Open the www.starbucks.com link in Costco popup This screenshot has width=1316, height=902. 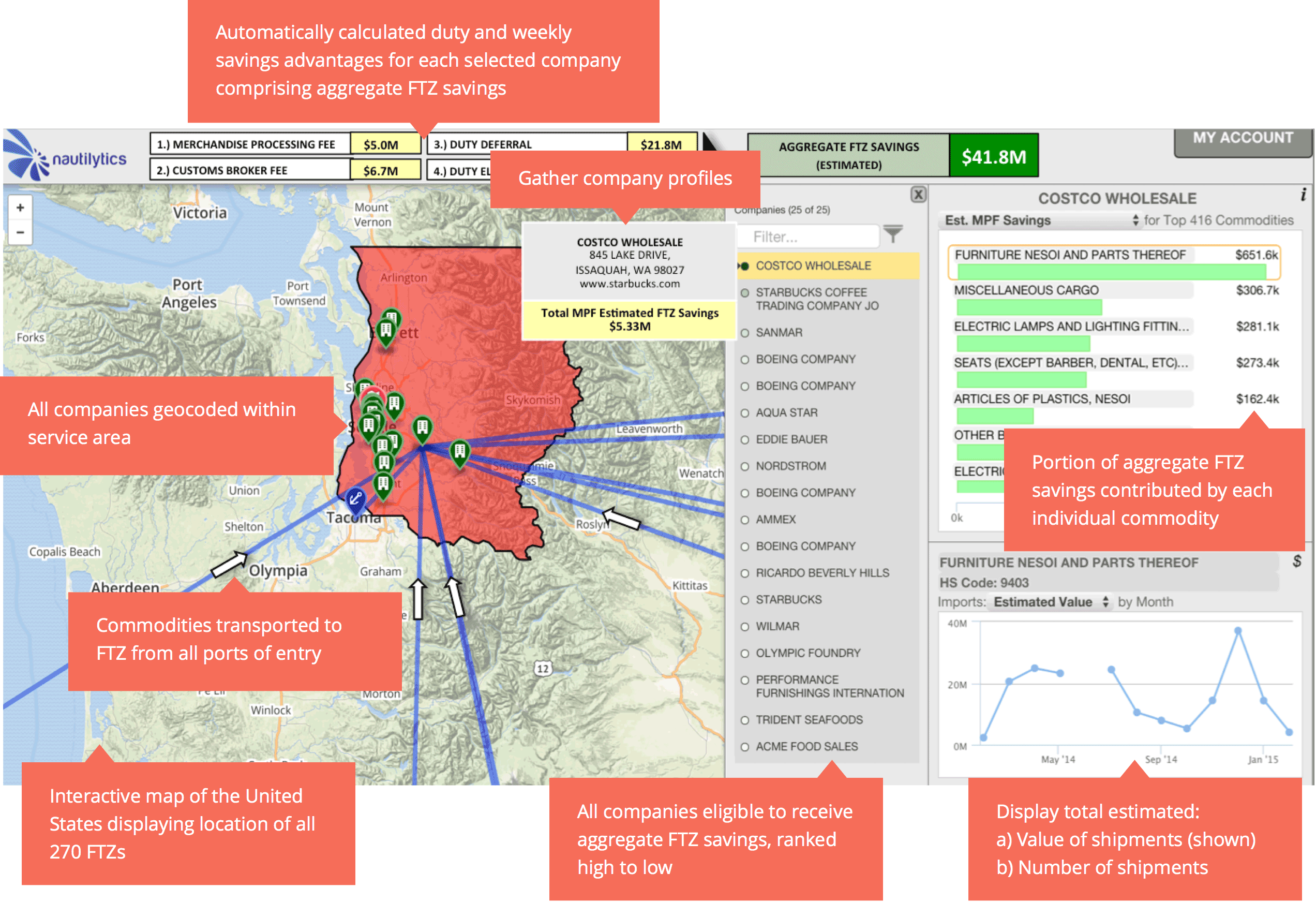629,284
